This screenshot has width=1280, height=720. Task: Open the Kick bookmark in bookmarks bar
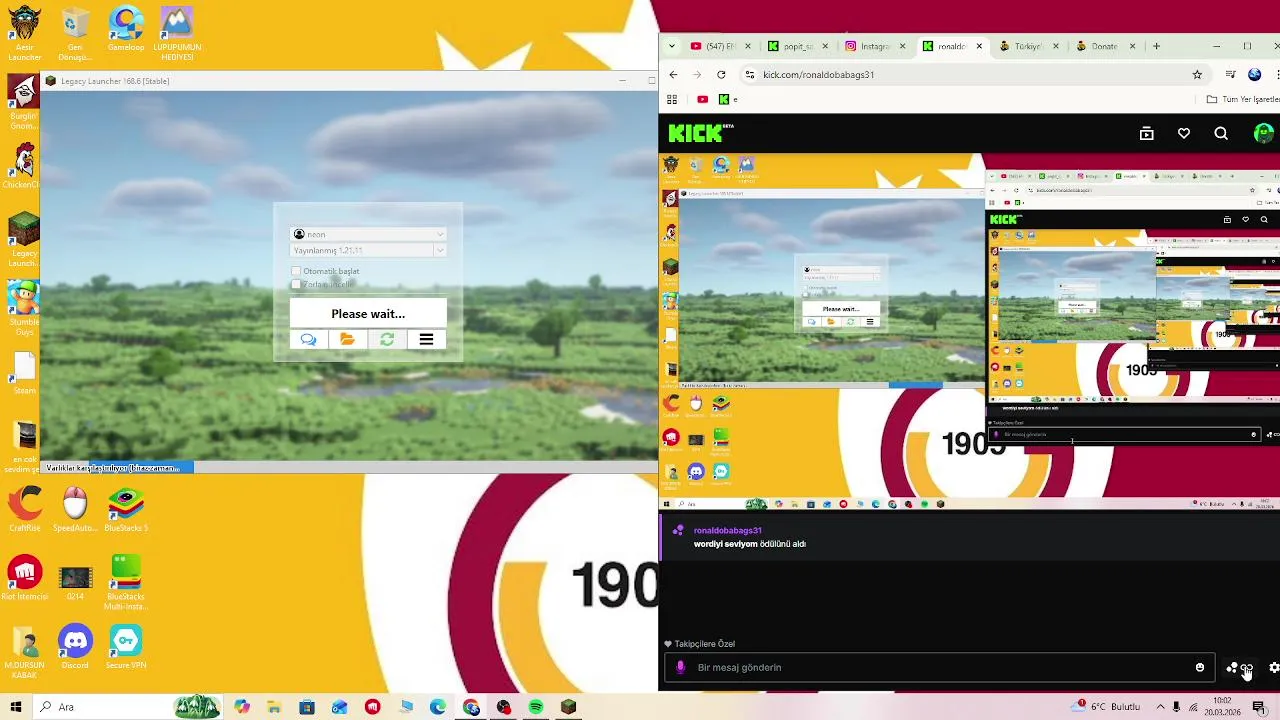point(727,100)
